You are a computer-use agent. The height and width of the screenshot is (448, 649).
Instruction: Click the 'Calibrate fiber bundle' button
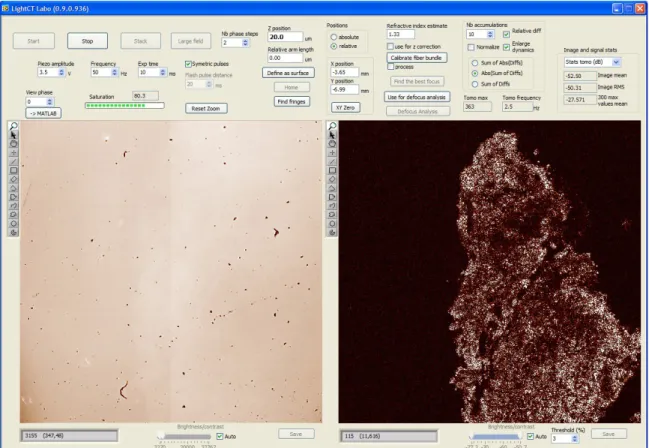pos(417,58)
